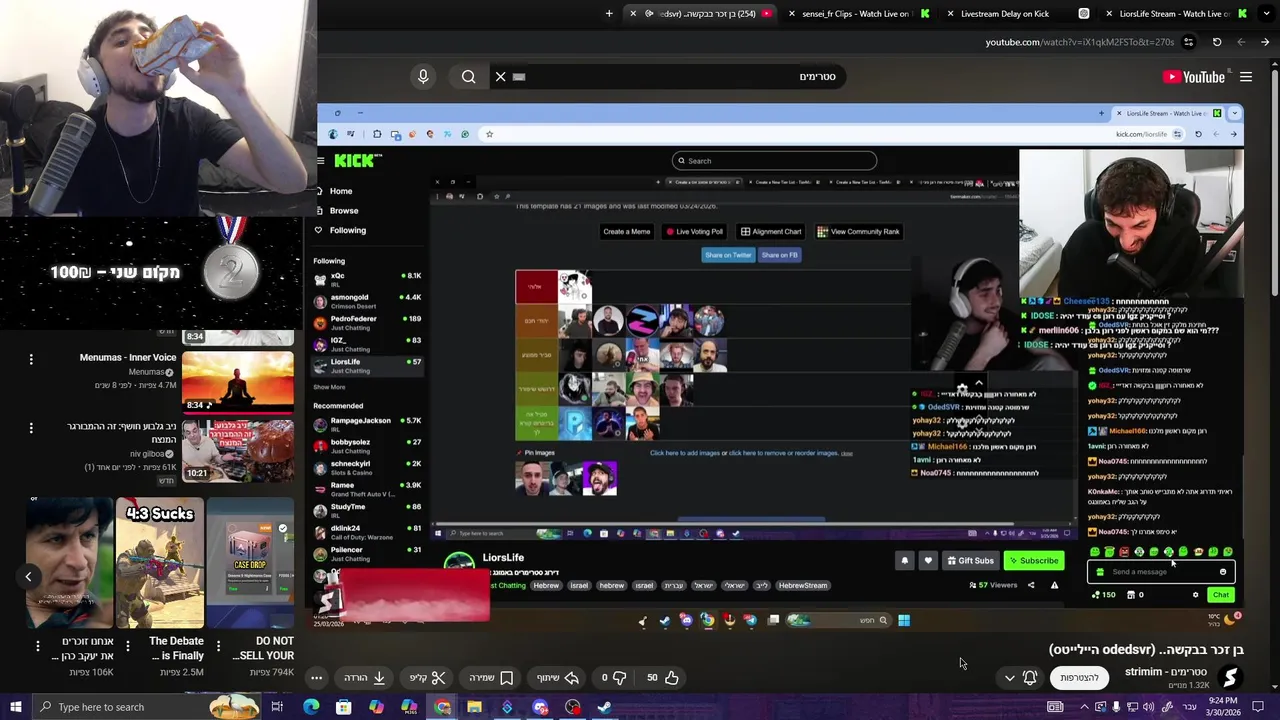The image size is (1280, 720).
Task: Open the three-dot menu under the leftmost short
Action: (x=38, y=646)
